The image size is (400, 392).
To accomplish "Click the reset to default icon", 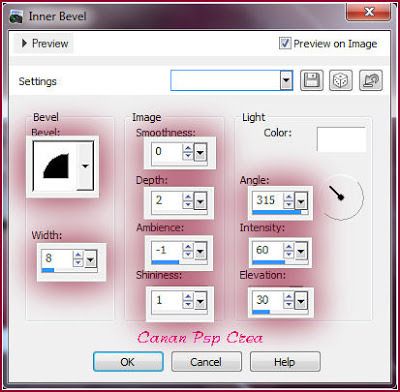I will coord(371,81).
